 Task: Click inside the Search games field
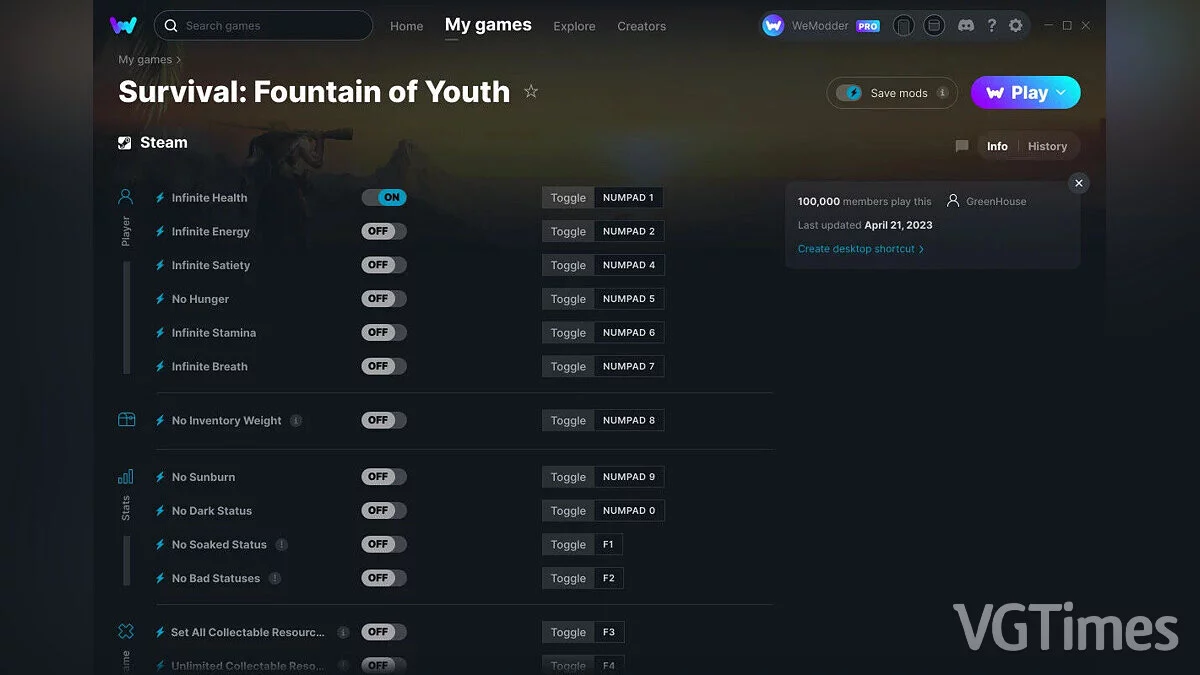tap(263, 25)
